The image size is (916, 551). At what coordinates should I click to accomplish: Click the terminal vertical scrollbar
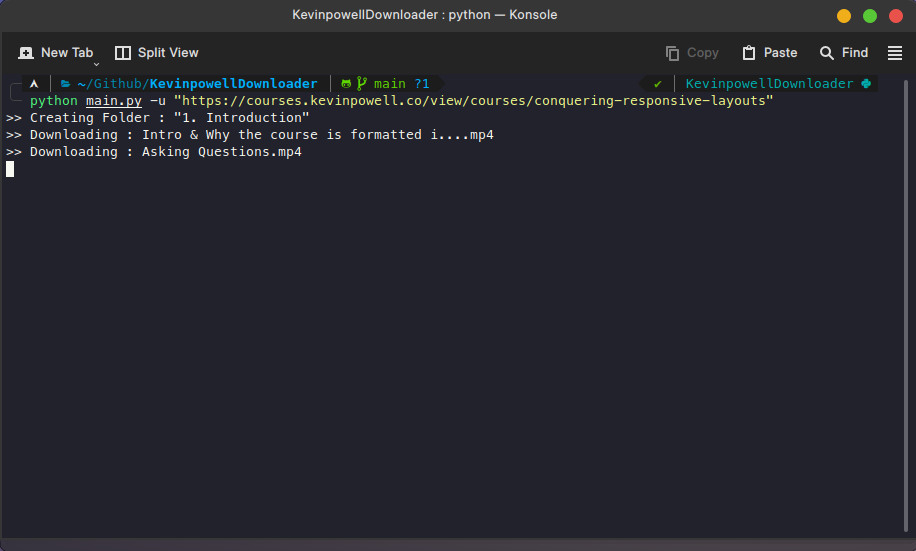[x=906, y=306]
